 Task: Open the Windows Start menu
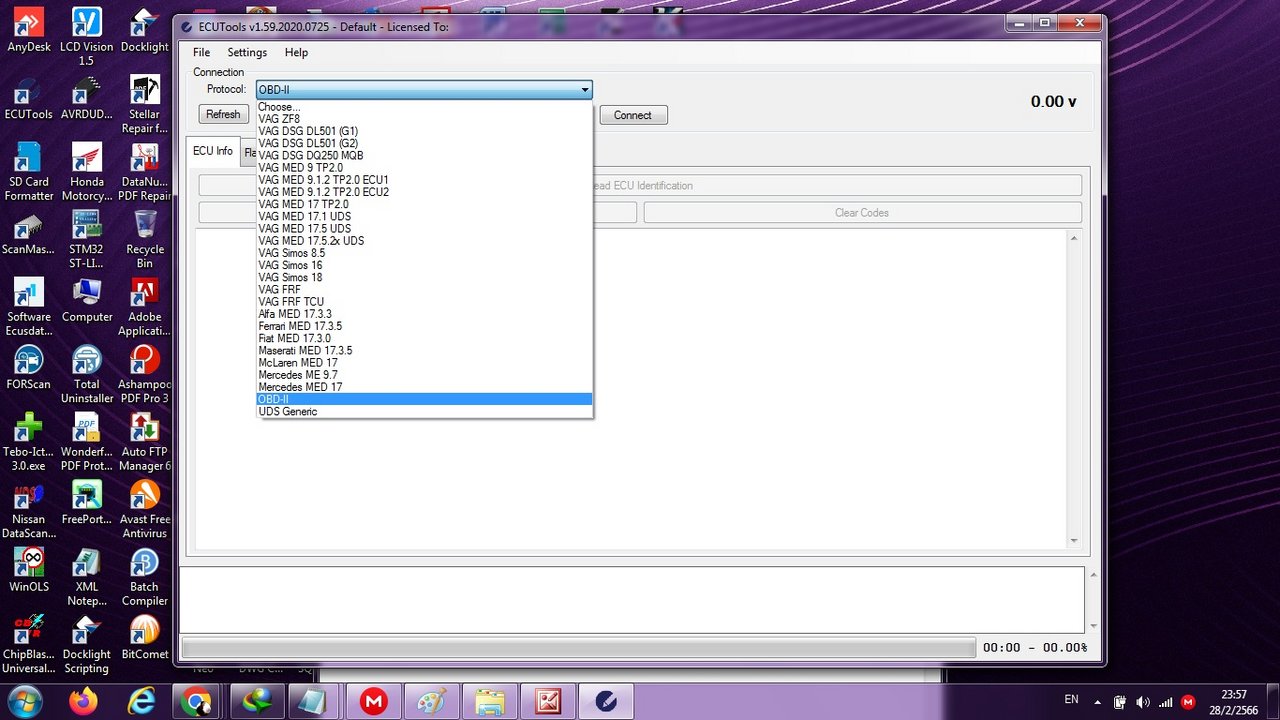24,702
